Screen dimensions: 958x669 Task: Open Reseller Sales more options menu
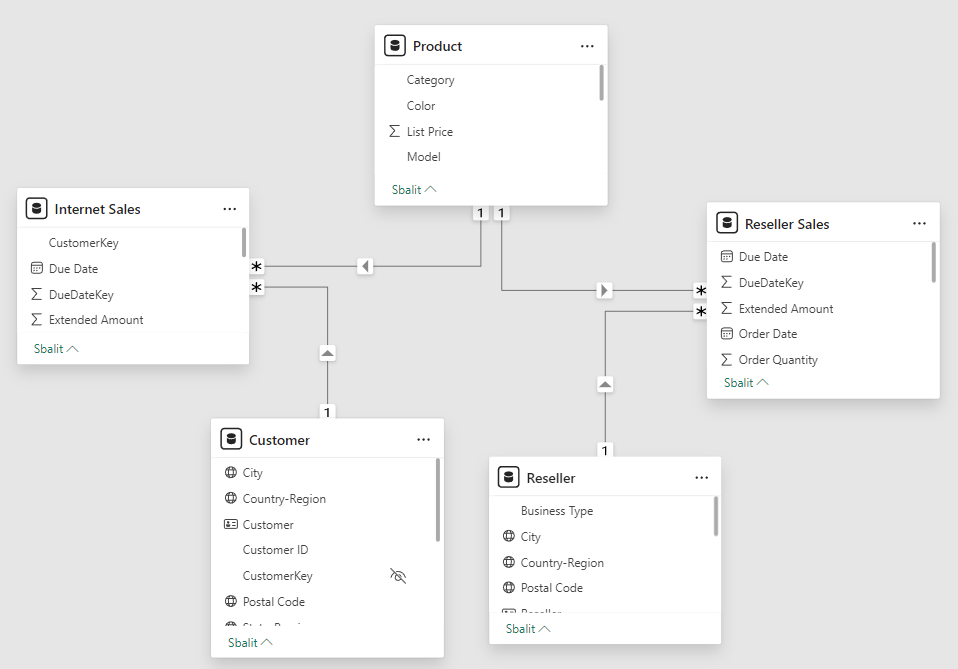919,224
